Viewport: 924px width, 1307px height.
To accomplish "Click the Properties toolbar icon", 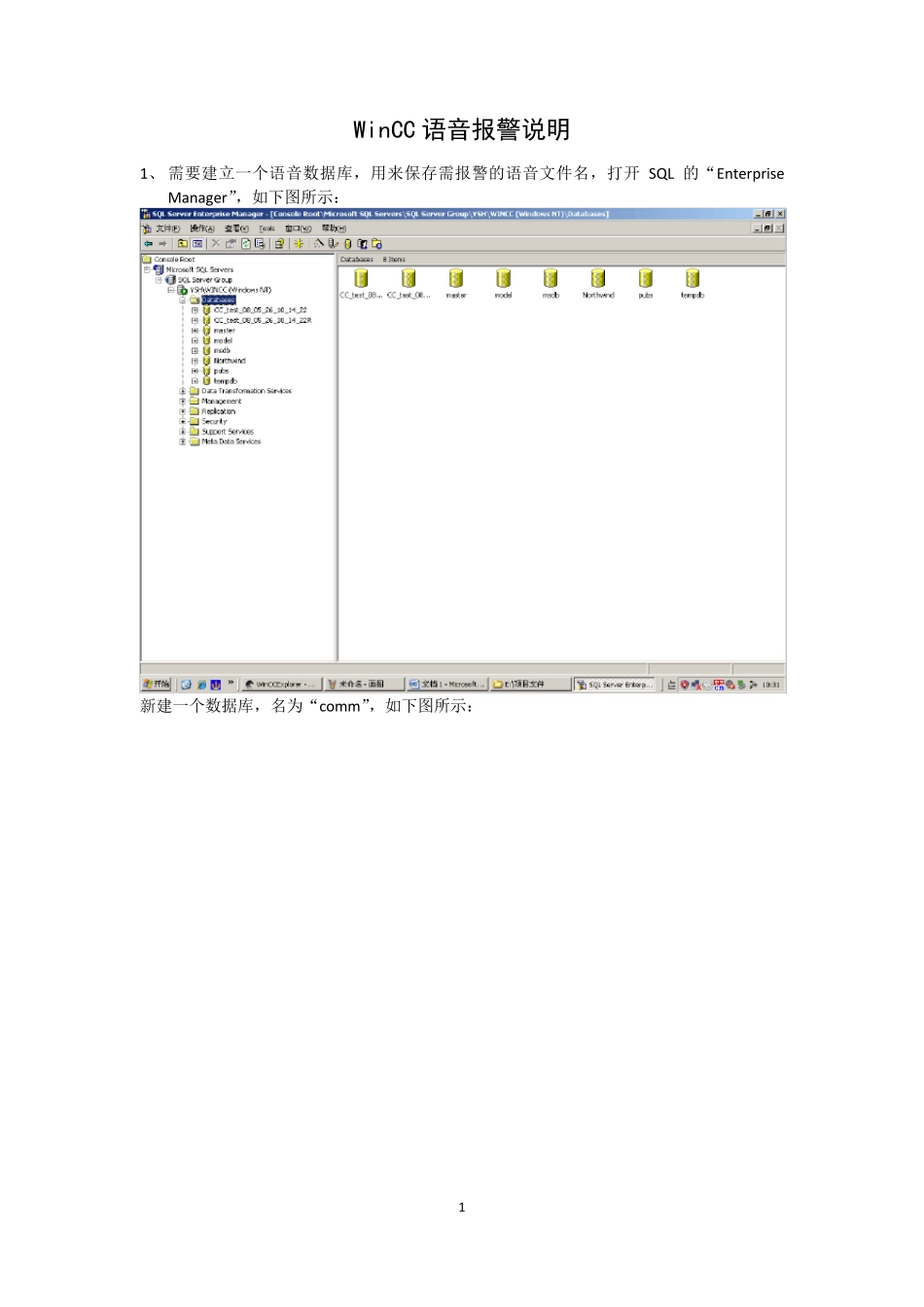I will (x=231, y=243).
